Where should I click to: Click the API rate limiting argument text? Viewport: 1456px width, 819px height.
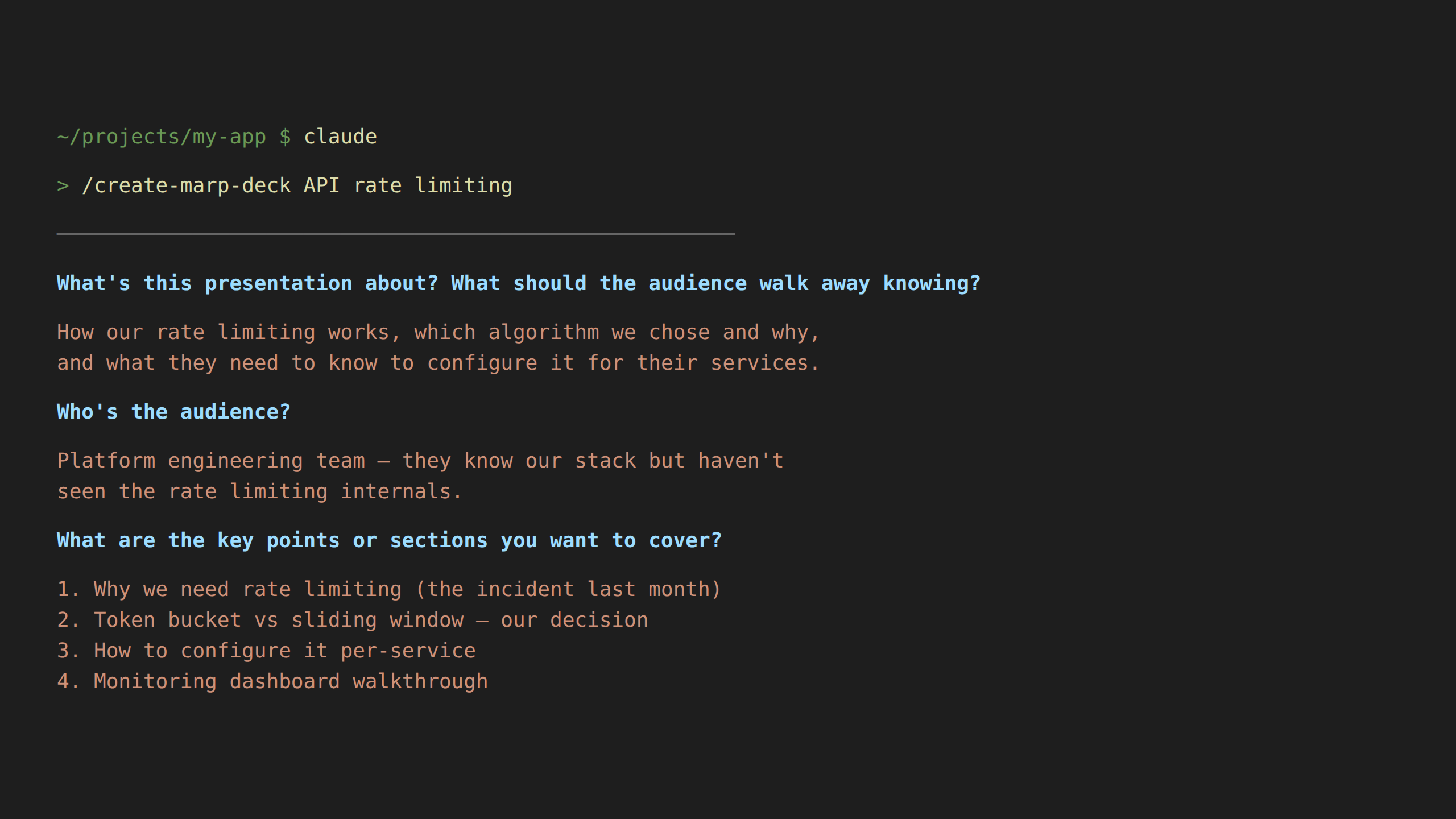click(x=408, y=186)
